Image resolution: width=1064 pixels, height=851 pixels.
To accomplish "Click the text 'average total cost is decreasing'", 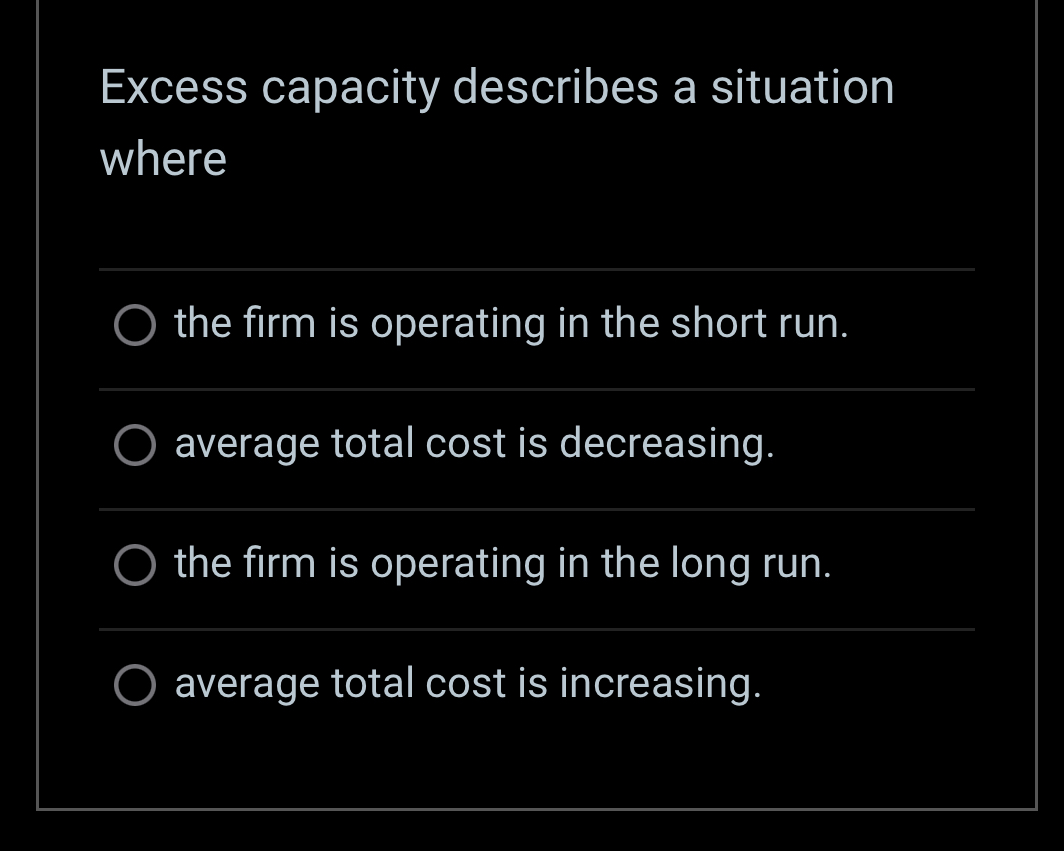I will 475,443.
